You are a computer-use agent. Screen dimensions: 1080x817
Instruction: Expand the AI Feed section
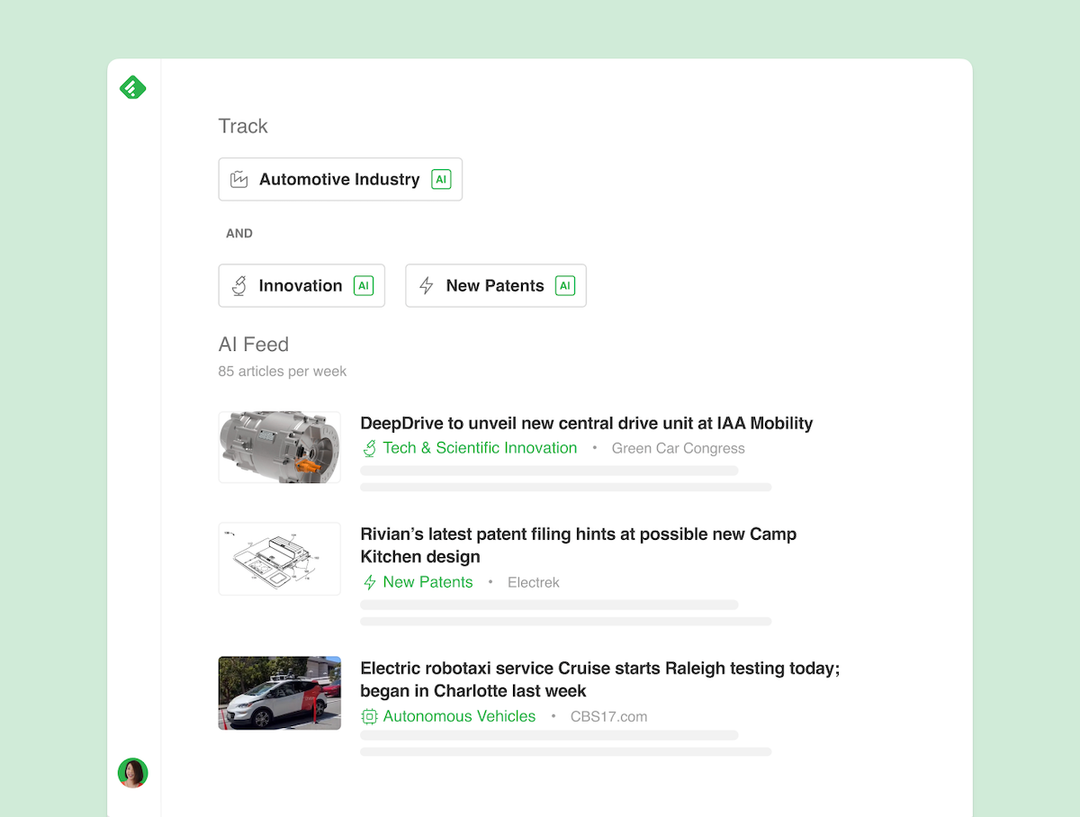point(253,344)
